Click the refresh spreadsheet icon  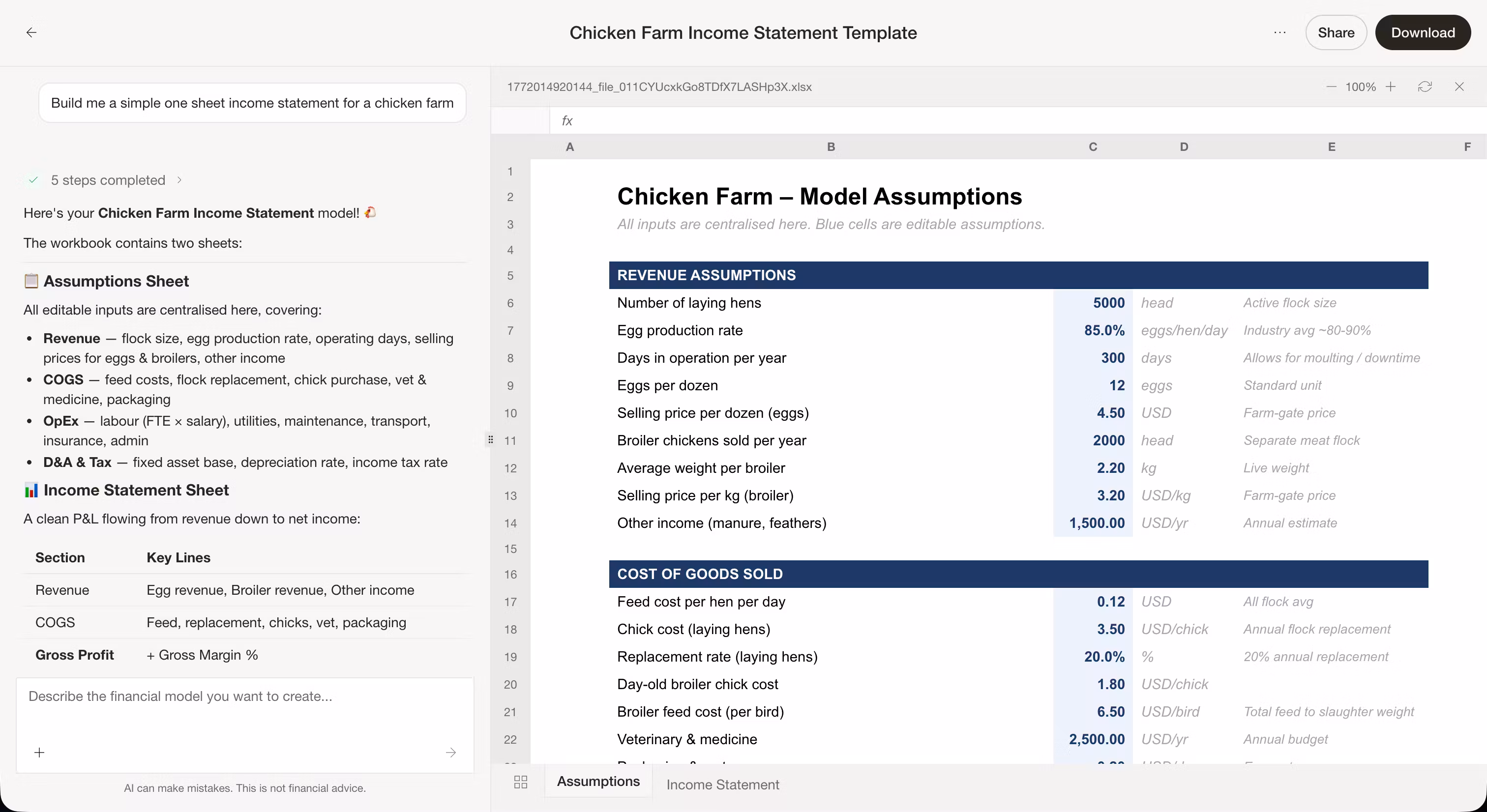click(1425, 87)
